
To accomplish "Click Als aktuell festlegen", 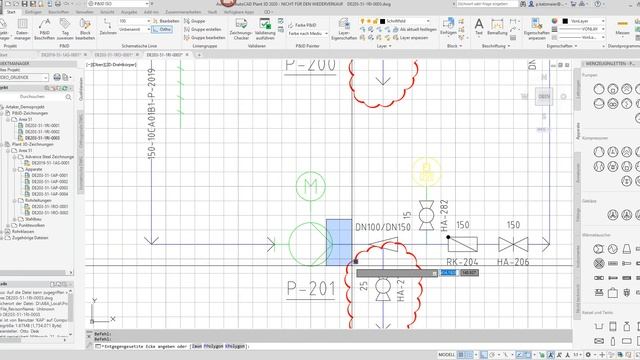I will [415, 29].
